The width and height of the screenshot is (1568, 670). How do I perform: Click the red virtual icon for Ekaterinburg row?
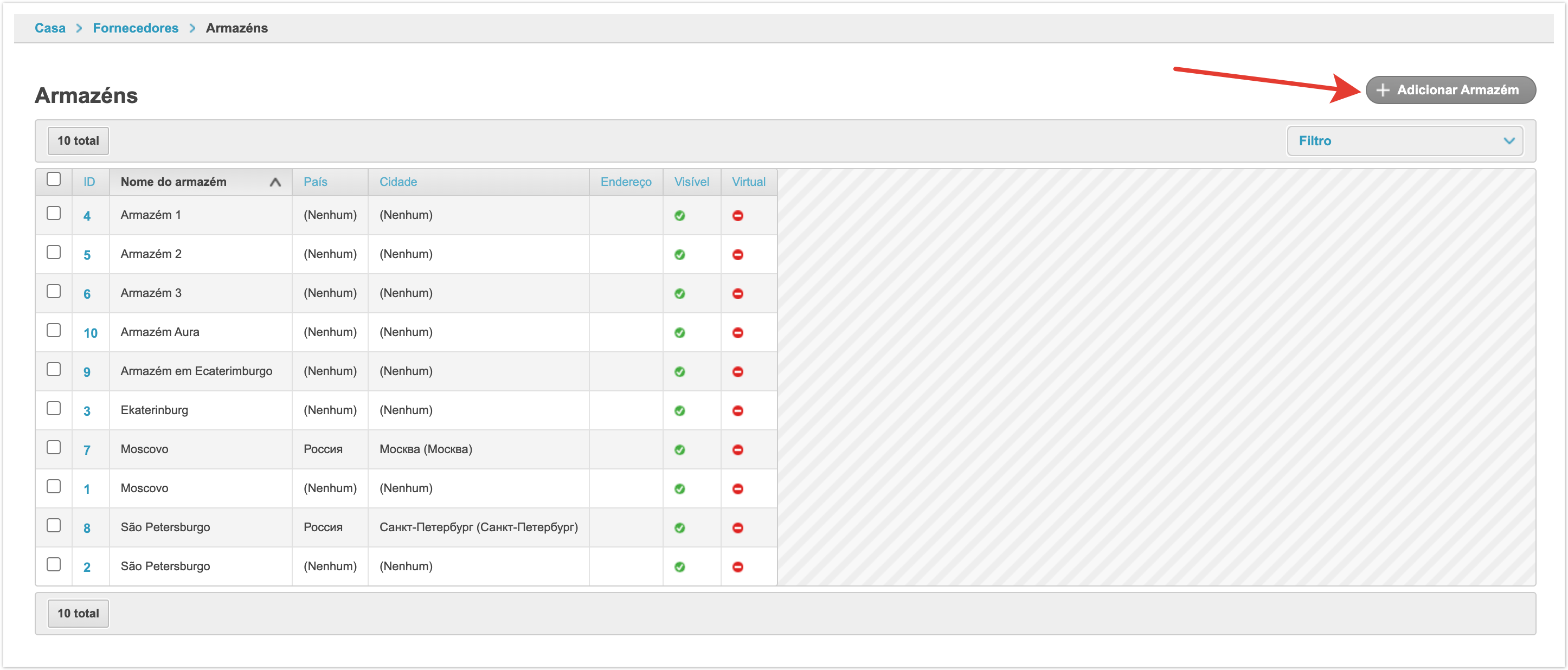point(737,411)
